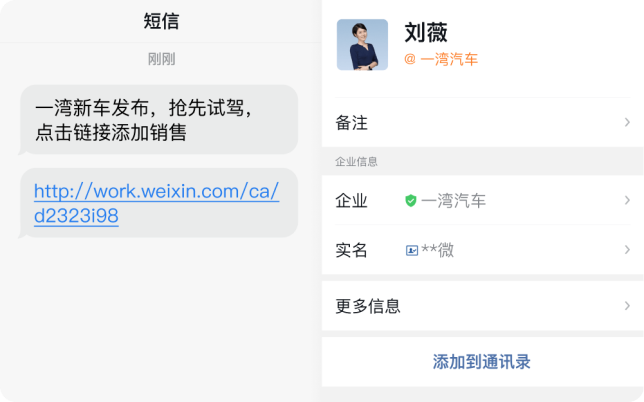Expand the 备注 row chevron
This screenshot has width=644, height=402.
(627, 122)
